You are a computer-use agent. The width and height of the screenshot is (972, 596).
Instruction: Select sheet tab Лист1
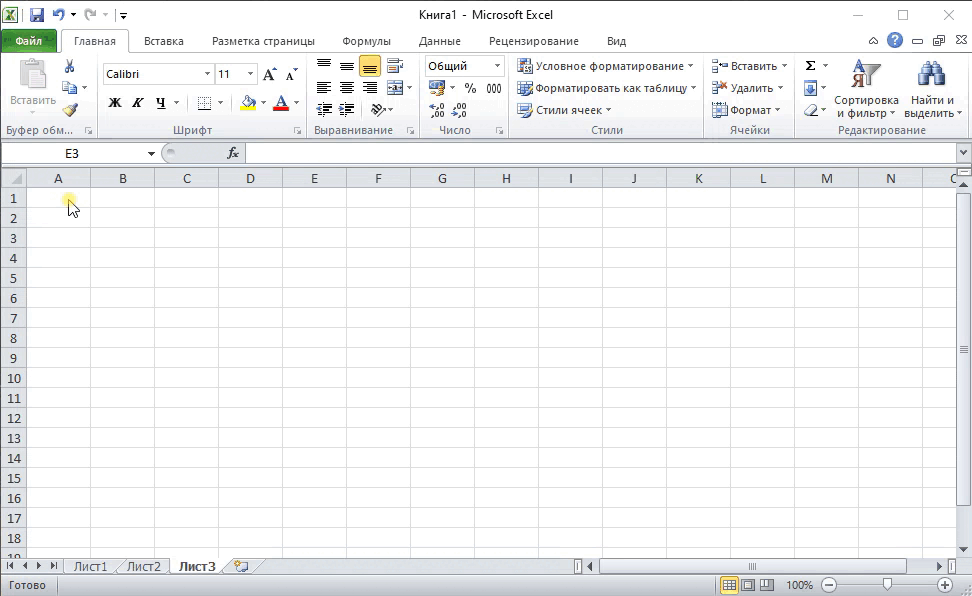tap(91, 566)
